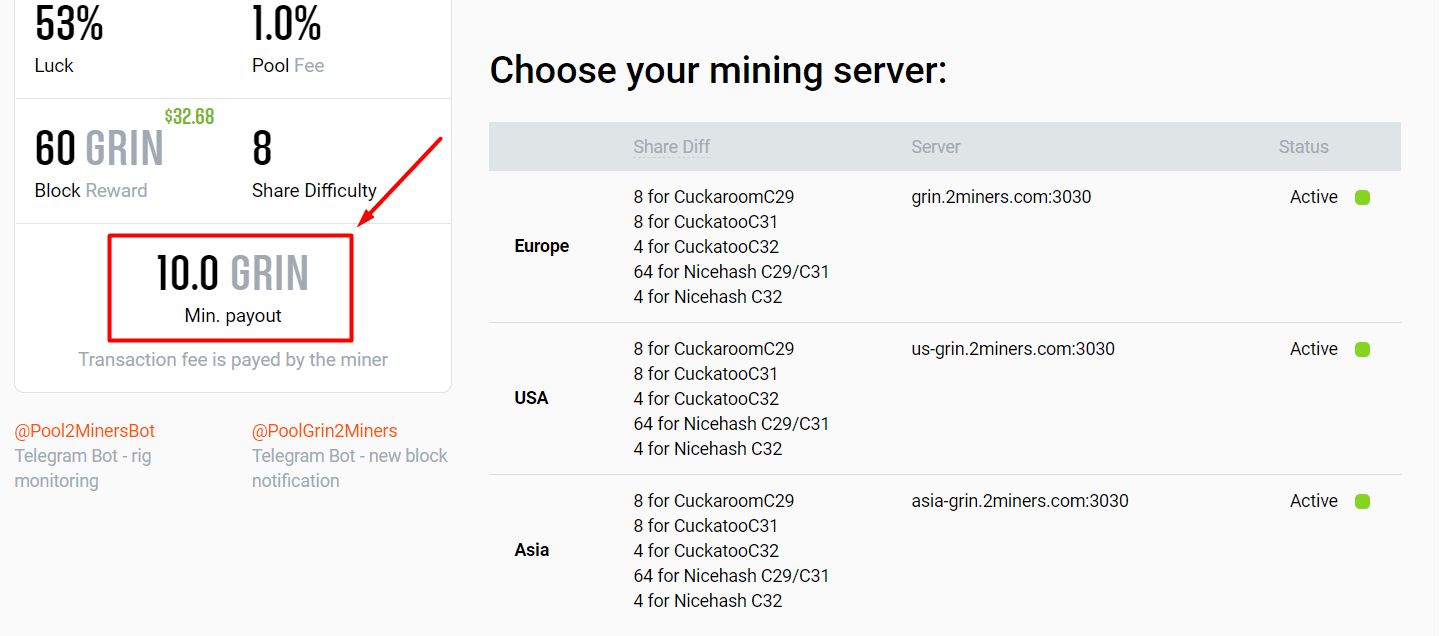Open the @Pool2MinersBot Telegram link
The image size is (1446, 636).
(85, 430)
